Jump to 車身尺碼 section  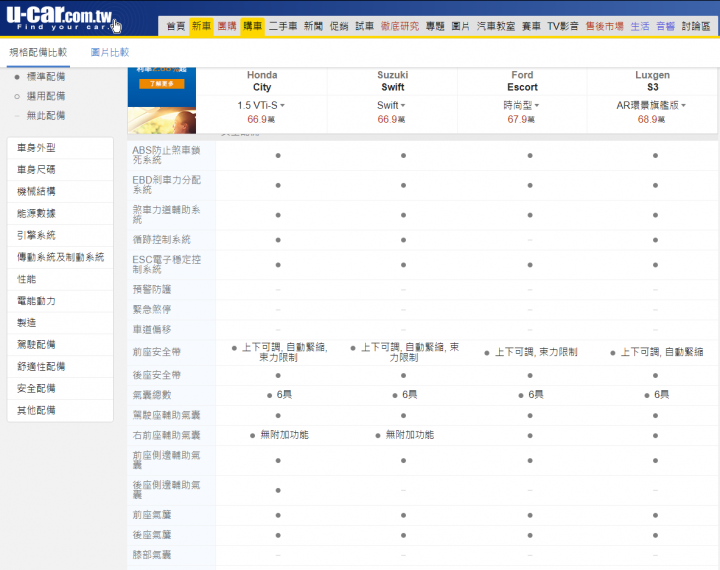click(60, 169)
